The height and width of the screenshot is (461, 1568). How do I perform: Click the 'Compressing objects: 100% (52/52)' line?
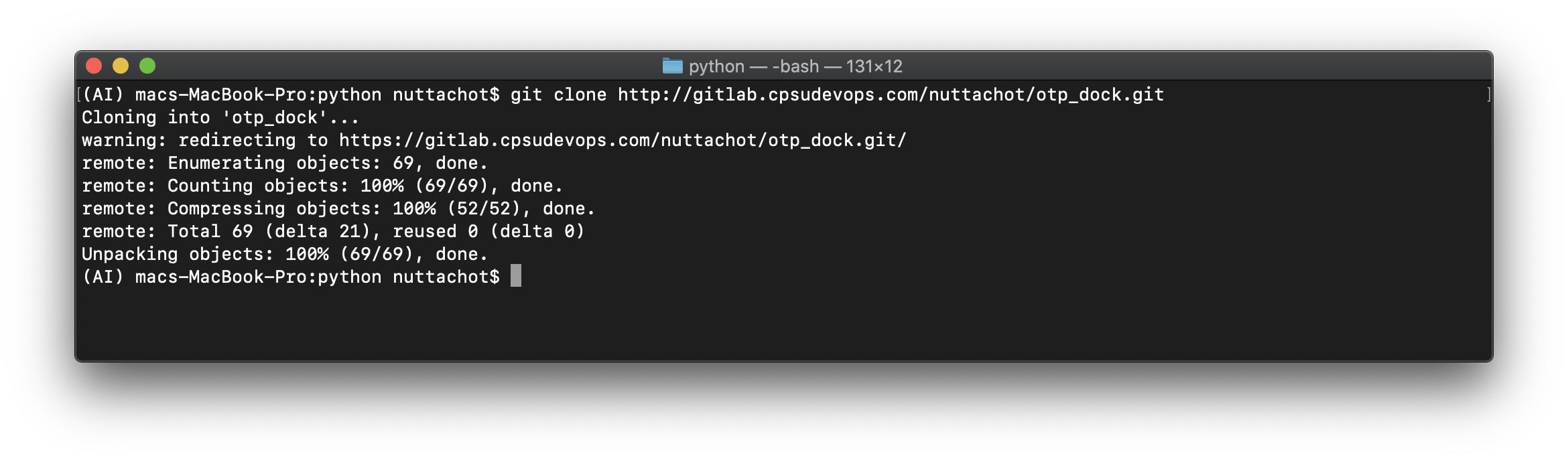click(338, 208)
